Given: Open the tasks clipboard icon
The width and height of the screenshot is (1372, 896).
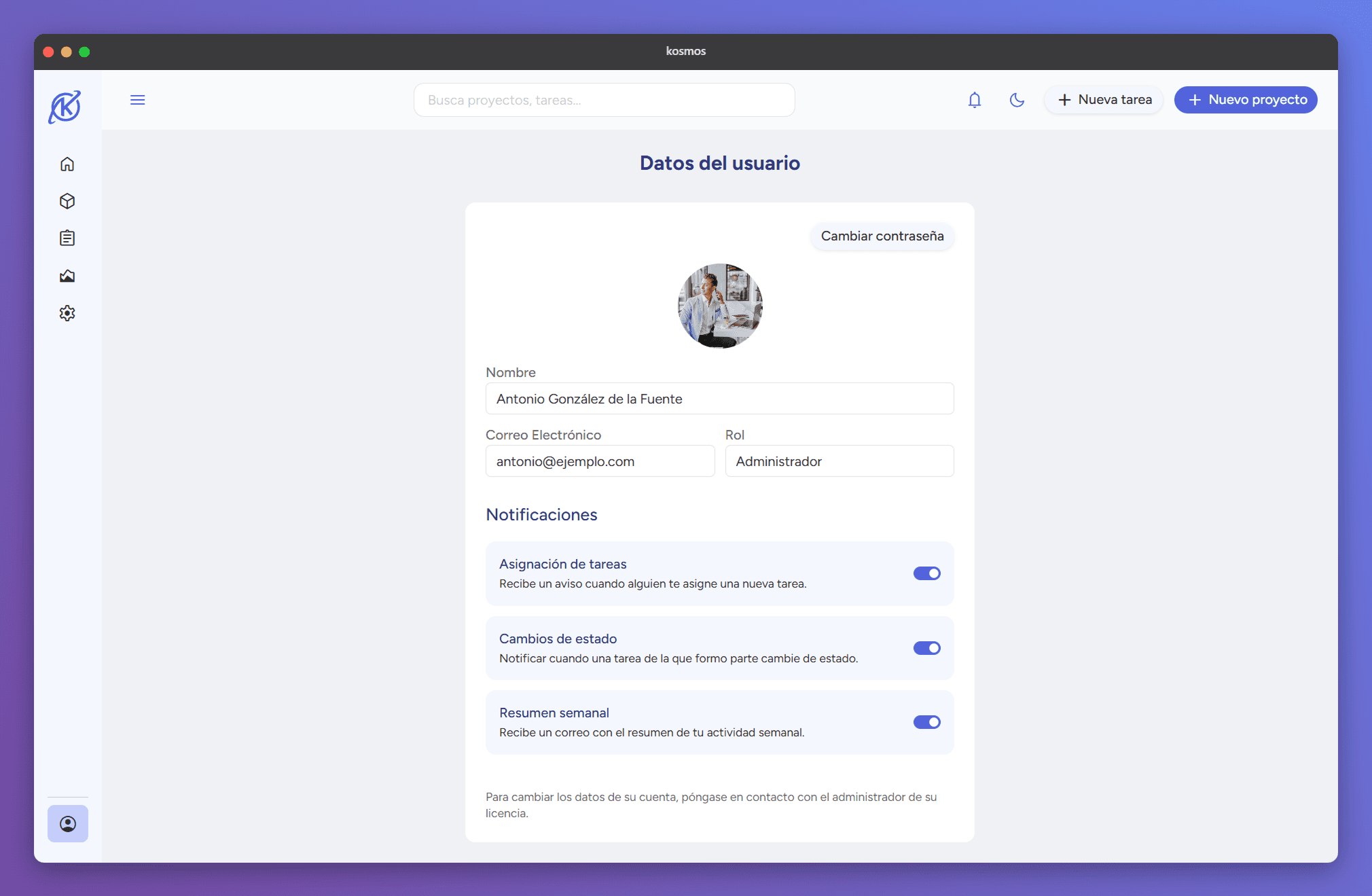Looking at the screenshot, I should click(67, 238).
